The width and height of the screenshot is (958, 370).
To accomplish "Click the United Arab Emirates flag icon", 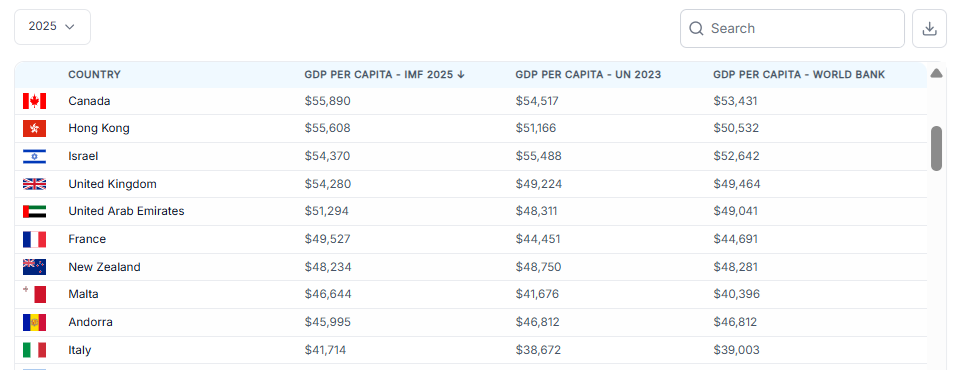I will tap(34, 211).
